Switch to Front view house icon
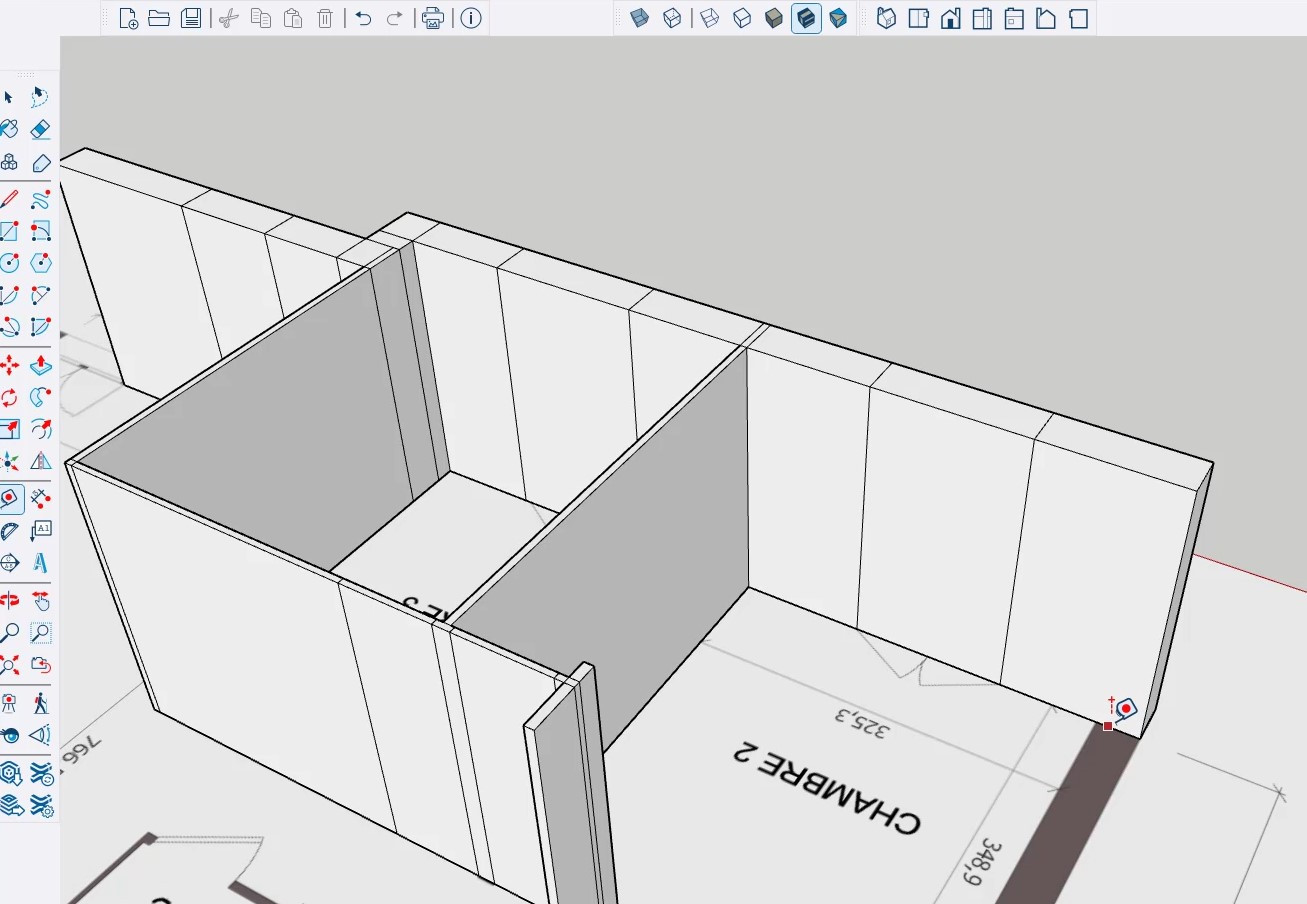Viewport: 1307px width, 904px height. tap(950, 18)
